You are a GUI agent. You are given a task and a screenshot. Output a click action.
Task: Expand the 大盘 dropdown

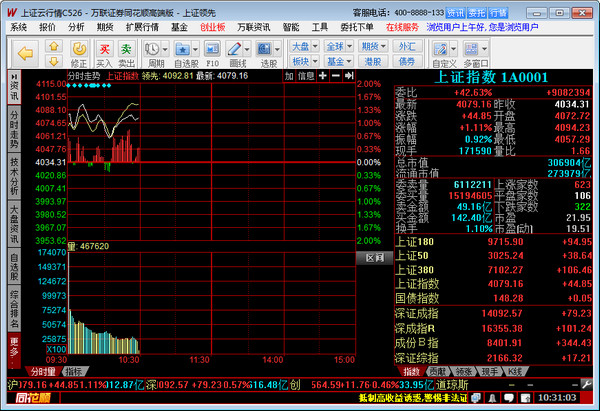[302, 46]
